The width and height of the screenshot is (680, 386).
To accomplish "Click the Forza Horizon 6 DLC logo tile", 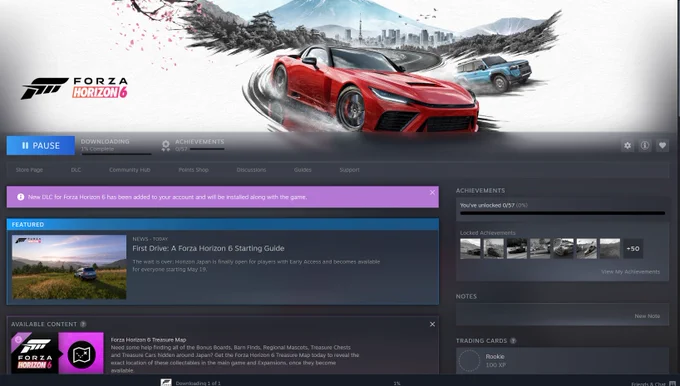I will pos(35,354).
